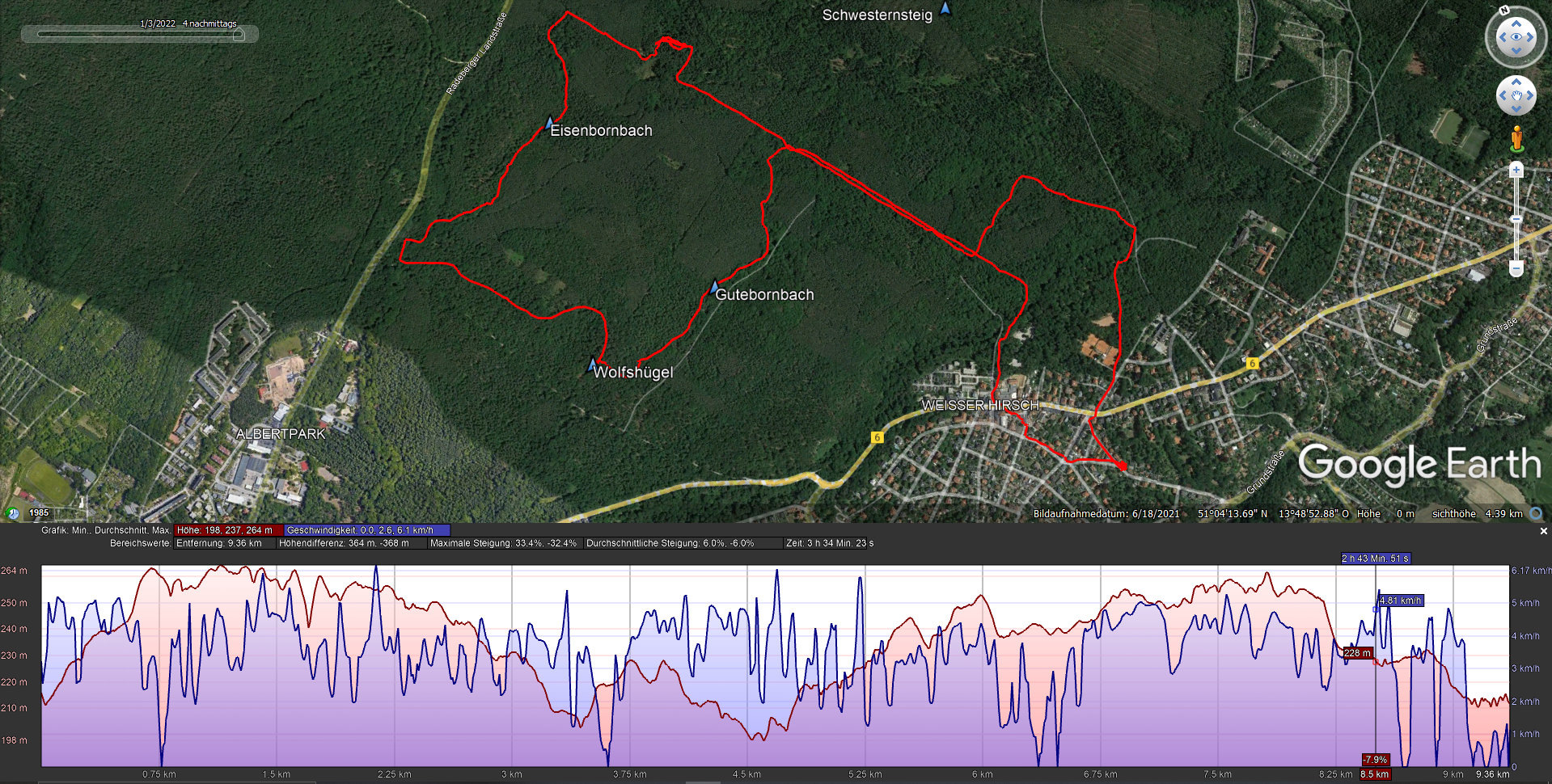Click the Schwesternsteig map label
The width and height of the screenshot is (1552, 784).
click(877, 15)
